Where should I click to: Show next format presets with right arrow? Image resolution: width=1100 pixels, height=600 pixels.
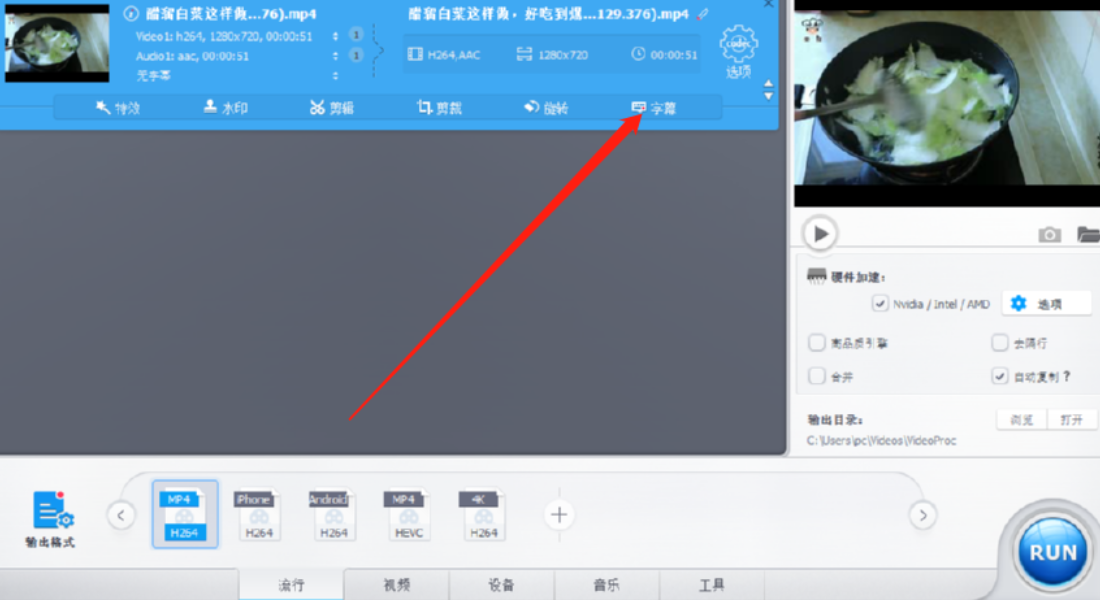[x=923, y=516]
